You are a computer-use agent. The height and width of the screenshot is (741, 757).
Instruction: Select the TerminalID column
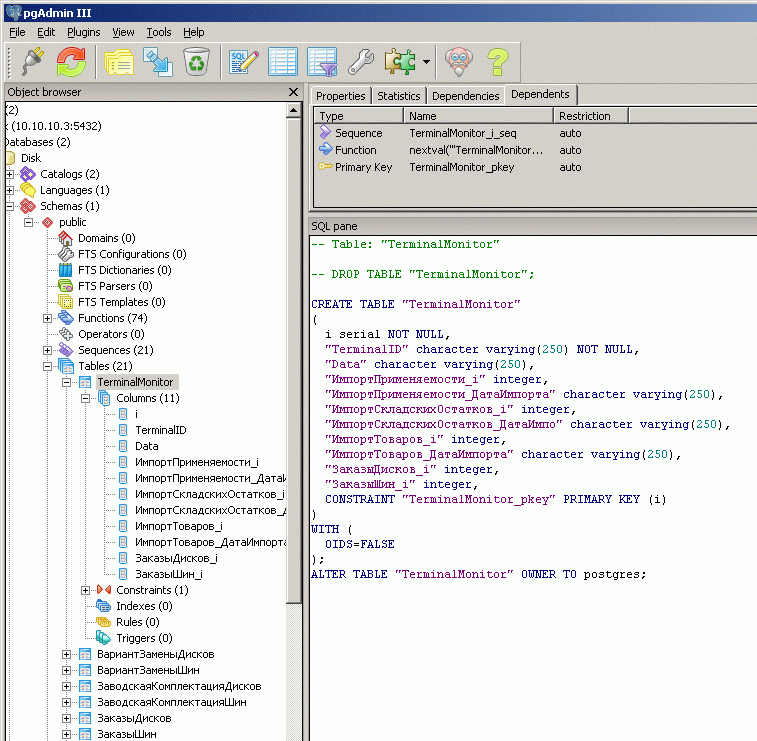click(161, 430)
